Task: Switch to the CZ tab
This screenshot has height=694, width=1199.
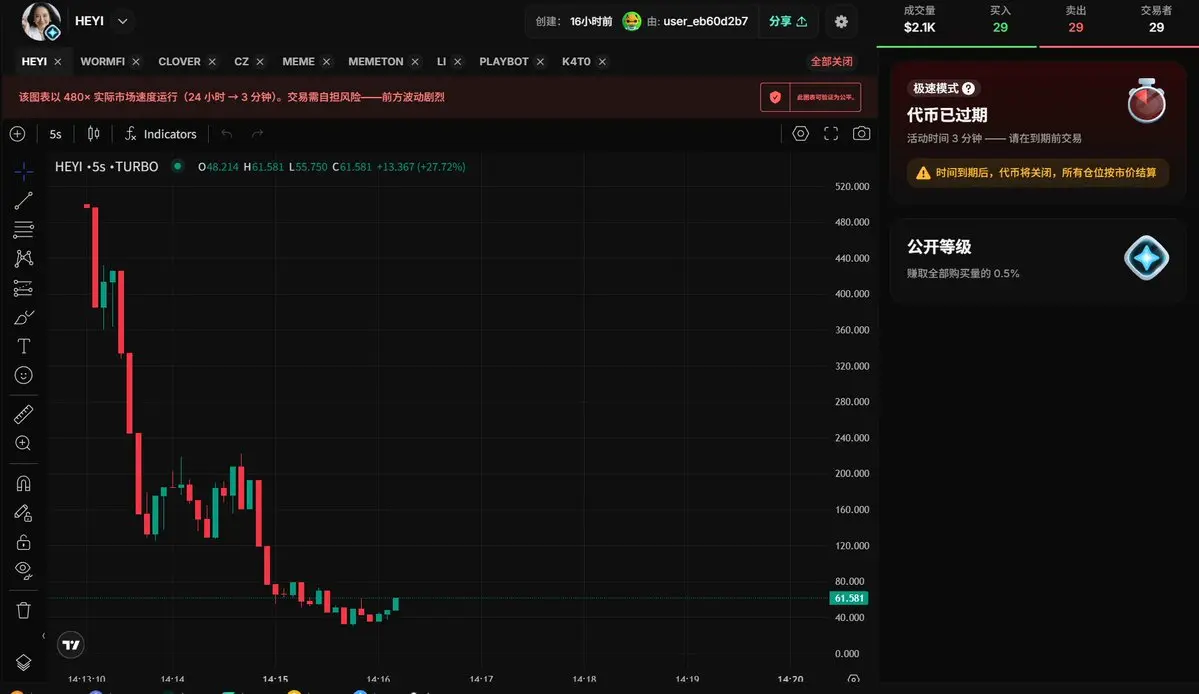Action: [x=242, y=61]
